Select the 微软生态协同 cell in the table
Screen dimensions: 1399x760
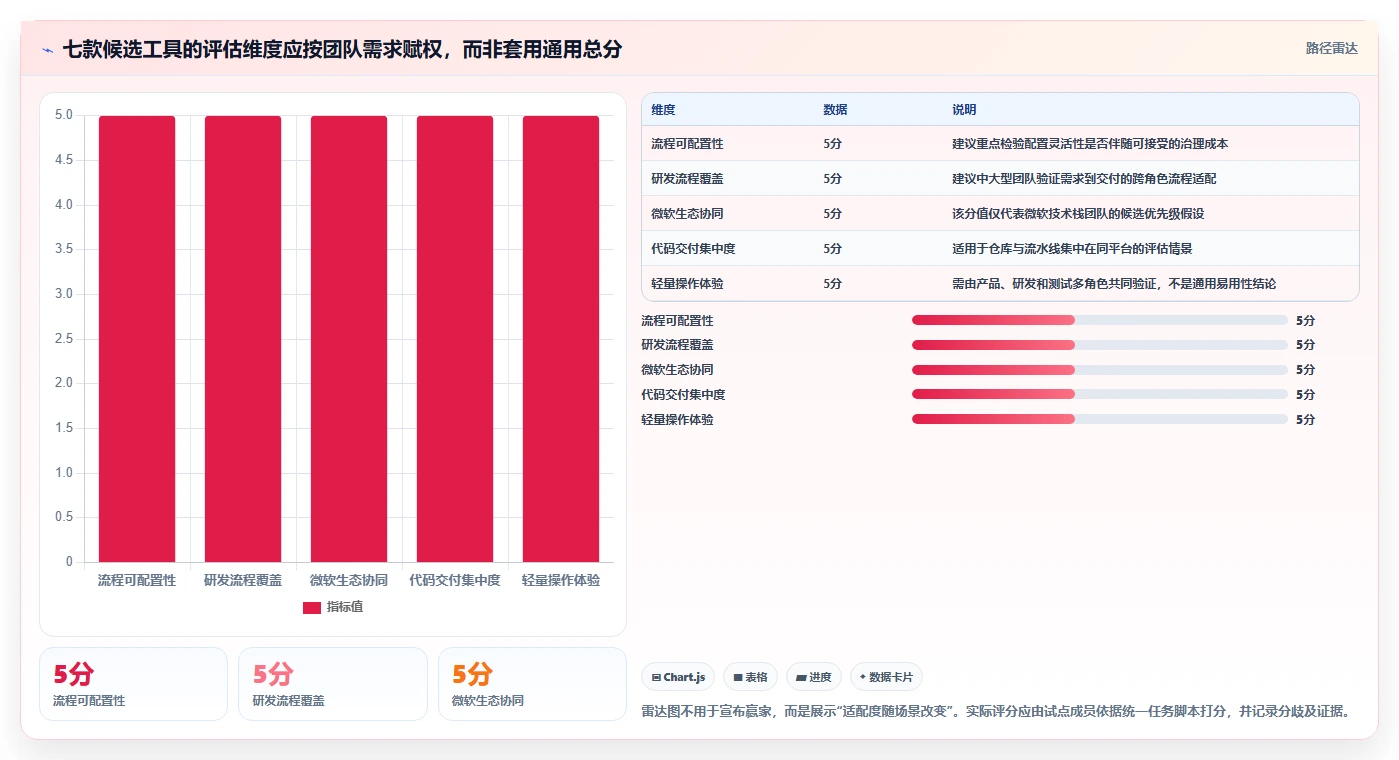tap(687, 214)
